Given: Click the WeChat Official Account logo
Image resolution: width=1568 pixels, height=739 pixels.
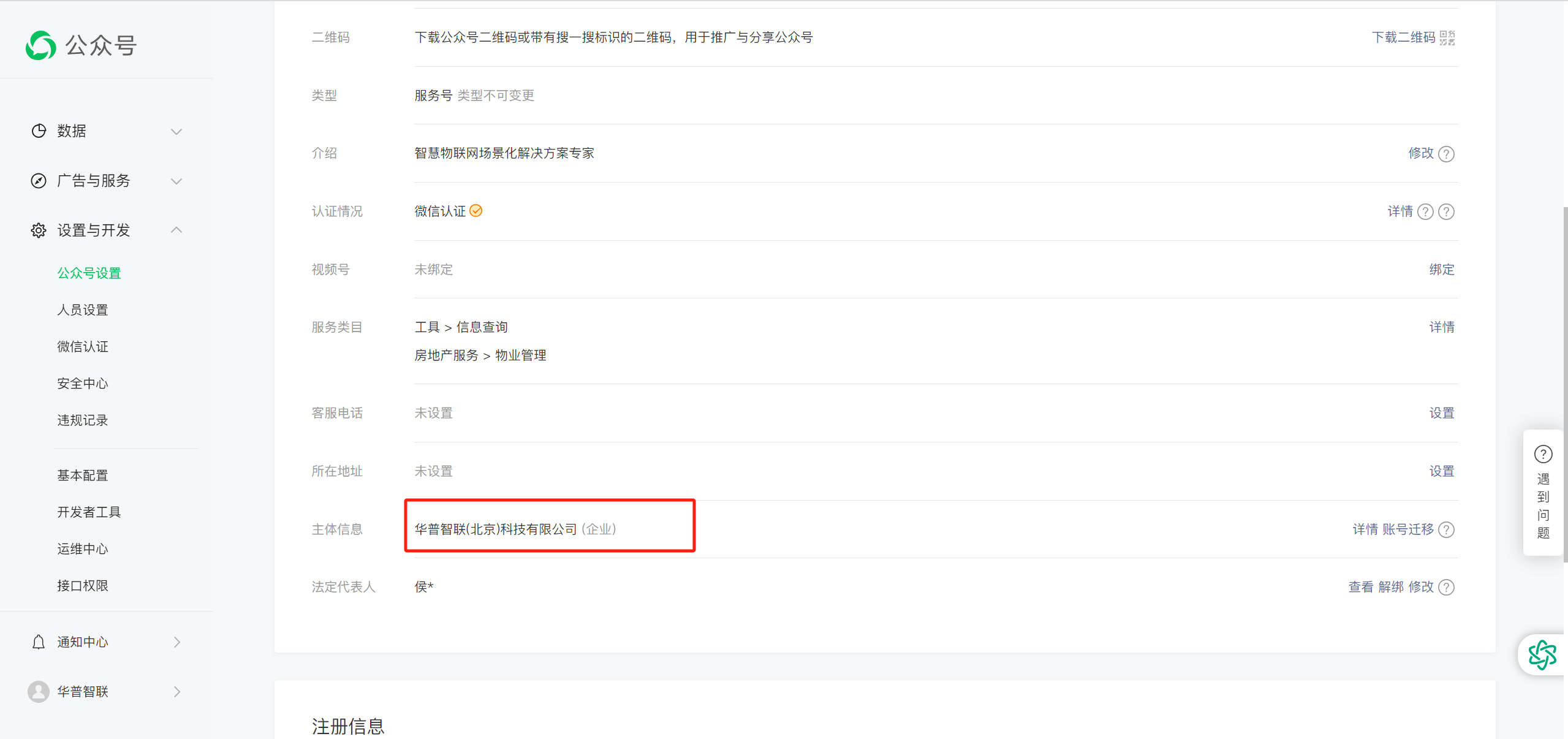Looking at the screenshot, I should point(41,45).
